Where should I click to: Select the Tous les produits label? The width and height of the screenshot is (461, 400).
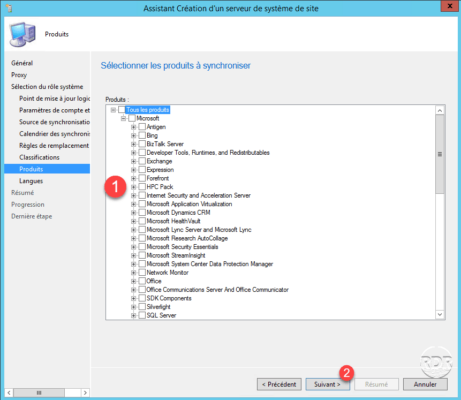(x=148, y=110)
